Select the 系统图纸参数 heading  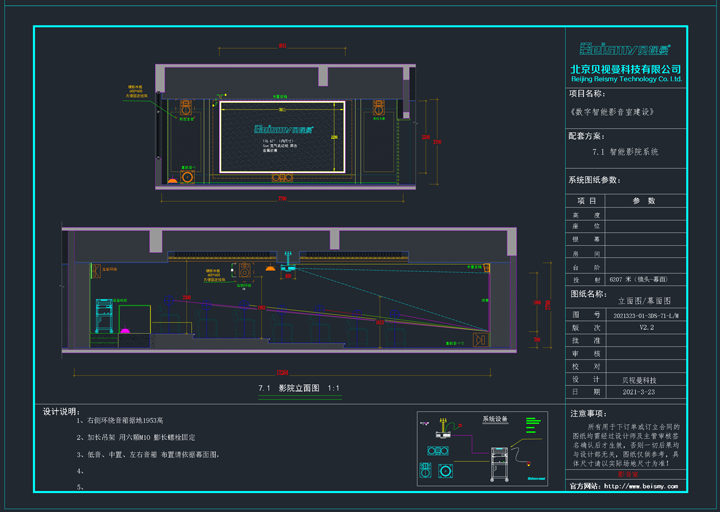click(595, 180)
